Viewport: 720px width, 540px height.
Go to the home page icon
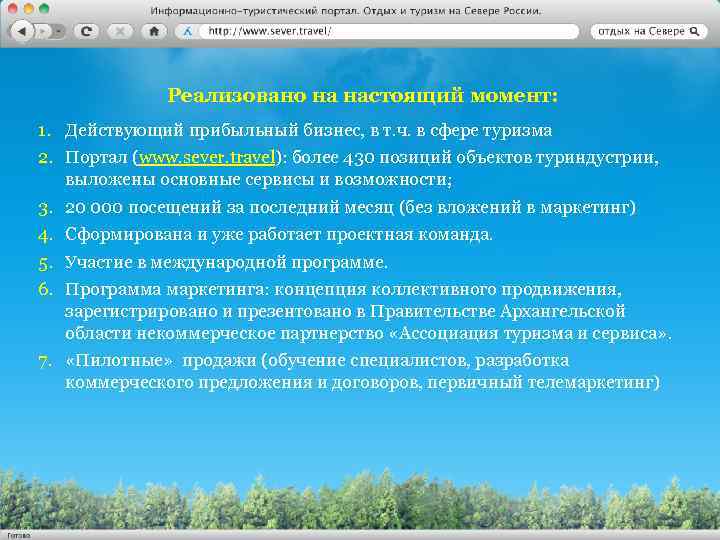click(154, 31)
